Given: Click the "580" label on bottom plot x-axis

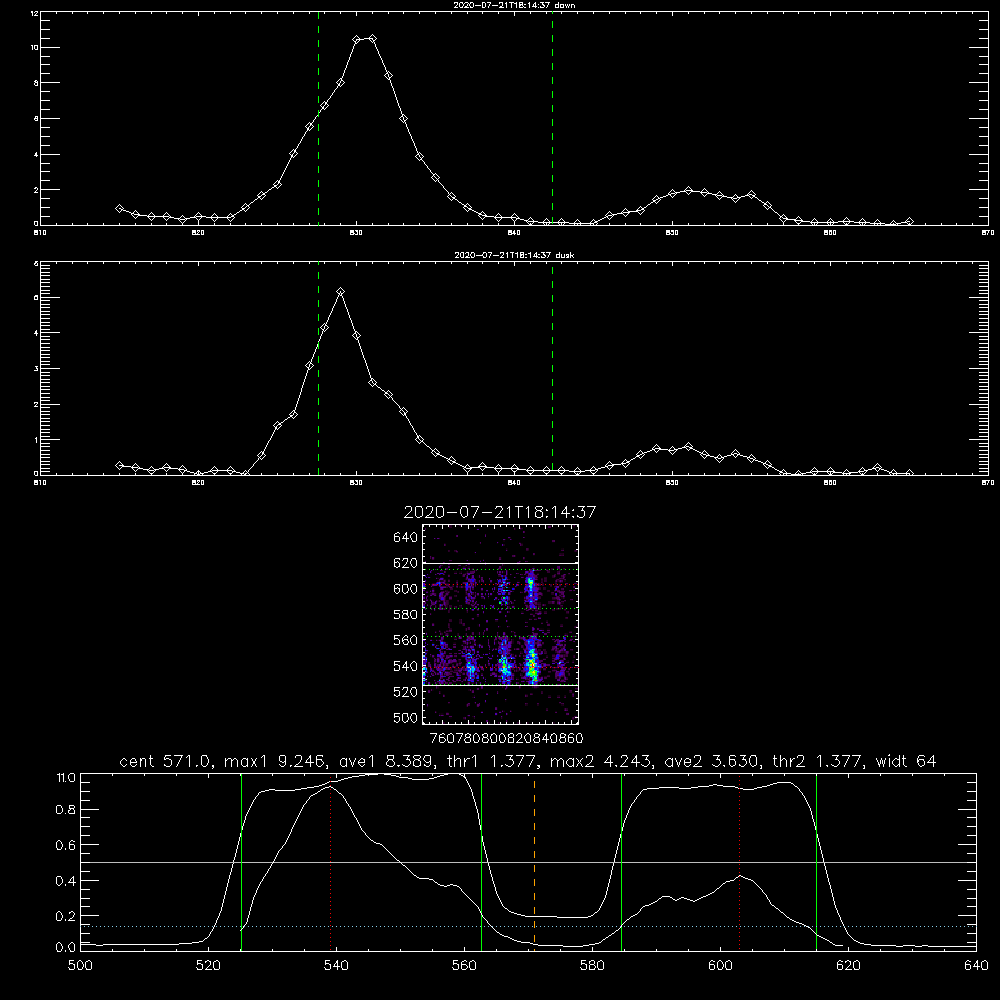Looking at the screenshot, I should tap(592, 966).
